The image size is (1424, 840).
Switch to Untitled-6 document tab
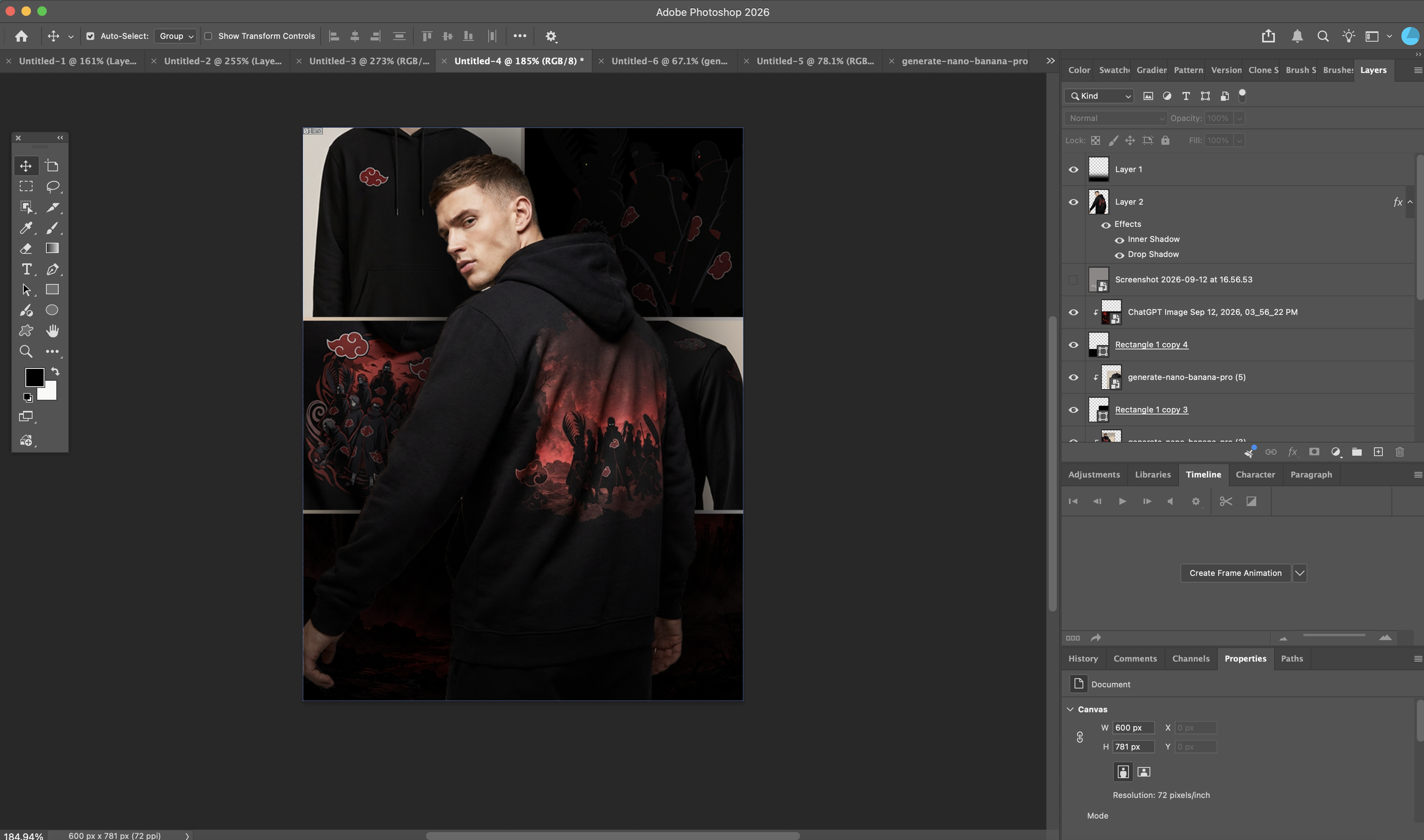pos(669,61)
